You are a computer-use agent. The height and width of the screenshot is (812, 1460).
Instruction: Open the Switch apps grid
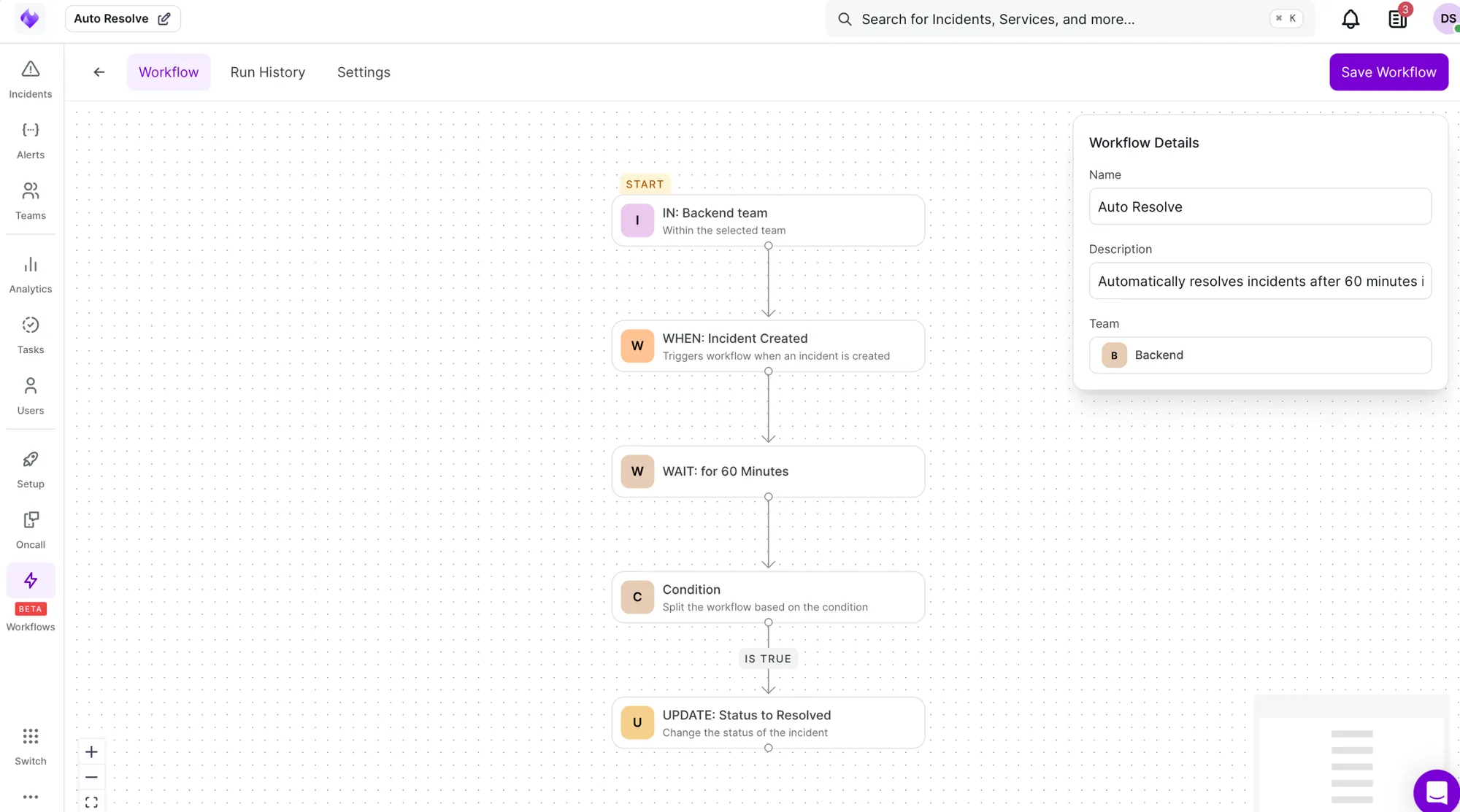tap(31, 746)
